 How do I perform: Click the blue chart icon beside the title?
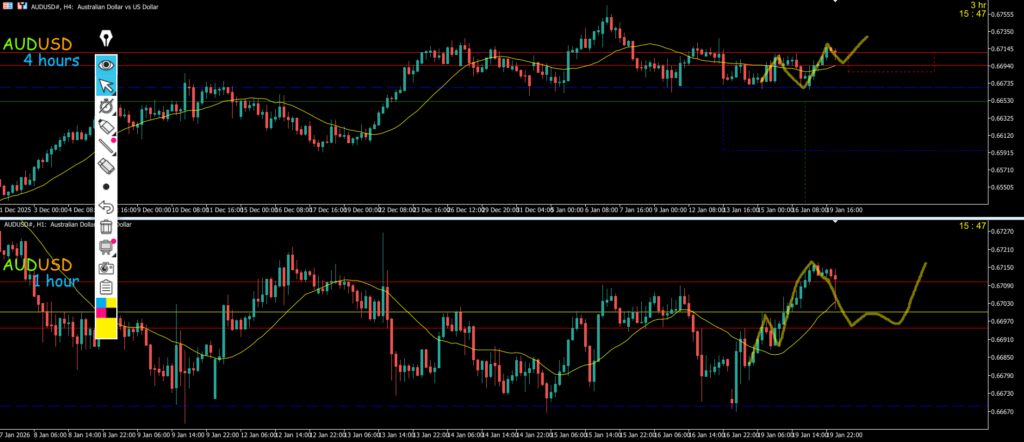click(20, 5)
